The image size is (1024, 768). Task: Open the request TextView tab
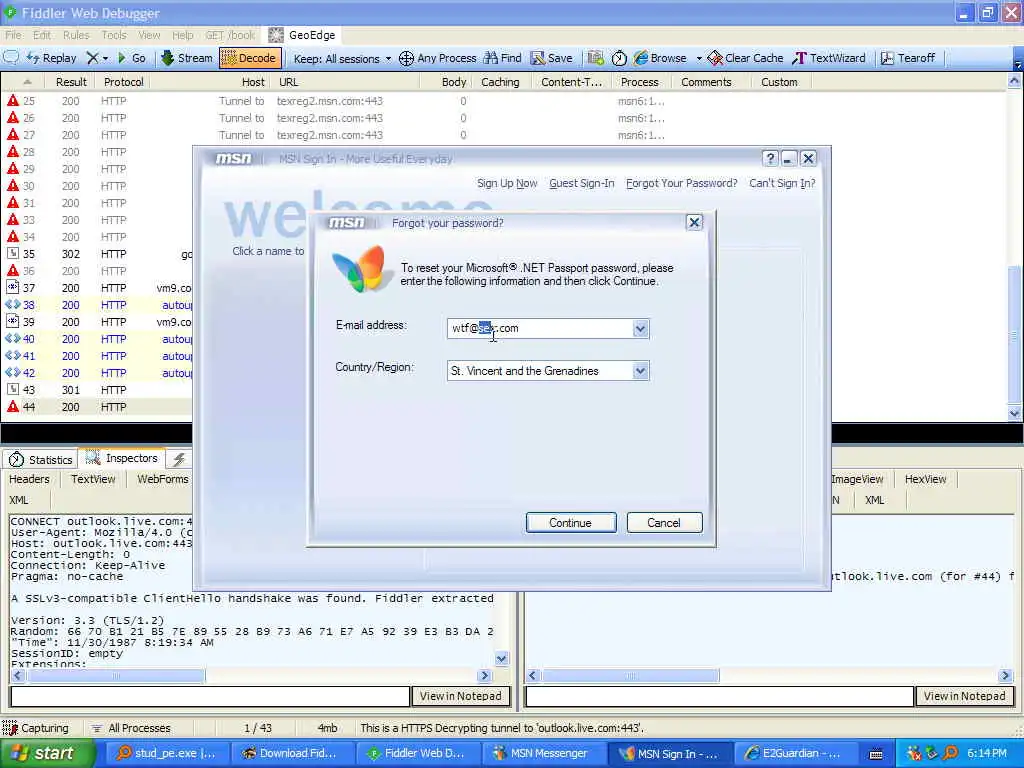click(x=93, y=479)
